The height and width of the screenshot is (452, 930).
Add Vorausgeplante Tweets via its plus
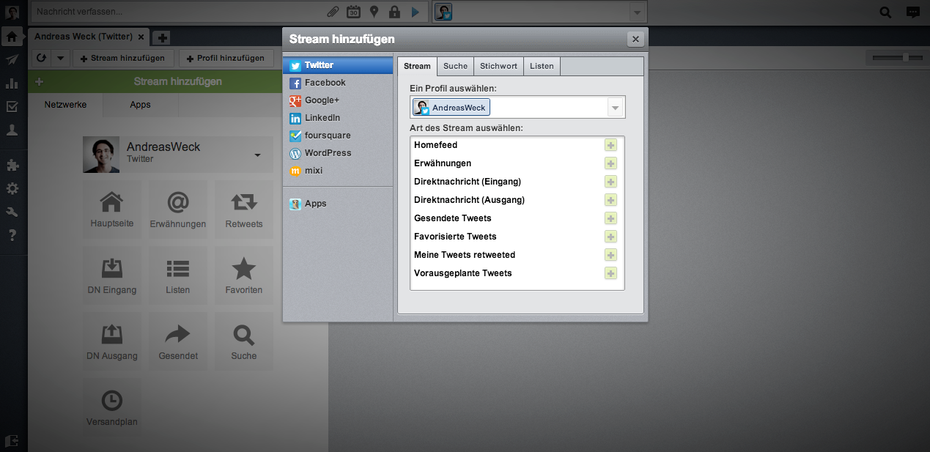click(610, 273)
